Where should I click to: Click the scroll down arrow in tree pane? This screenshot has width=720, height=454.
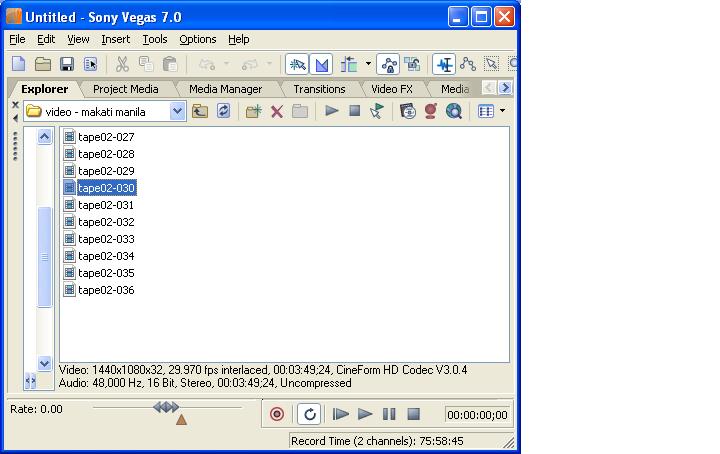pos(45,363)
